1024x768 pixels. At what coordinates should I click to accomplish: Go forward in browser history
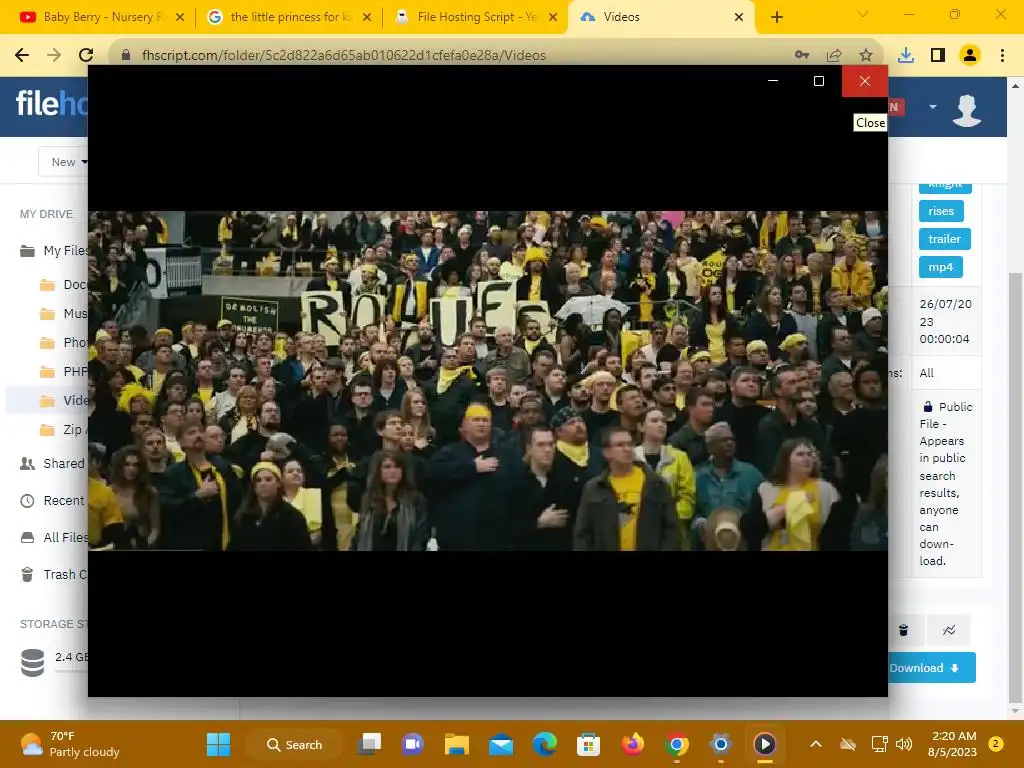click(54, 55)
